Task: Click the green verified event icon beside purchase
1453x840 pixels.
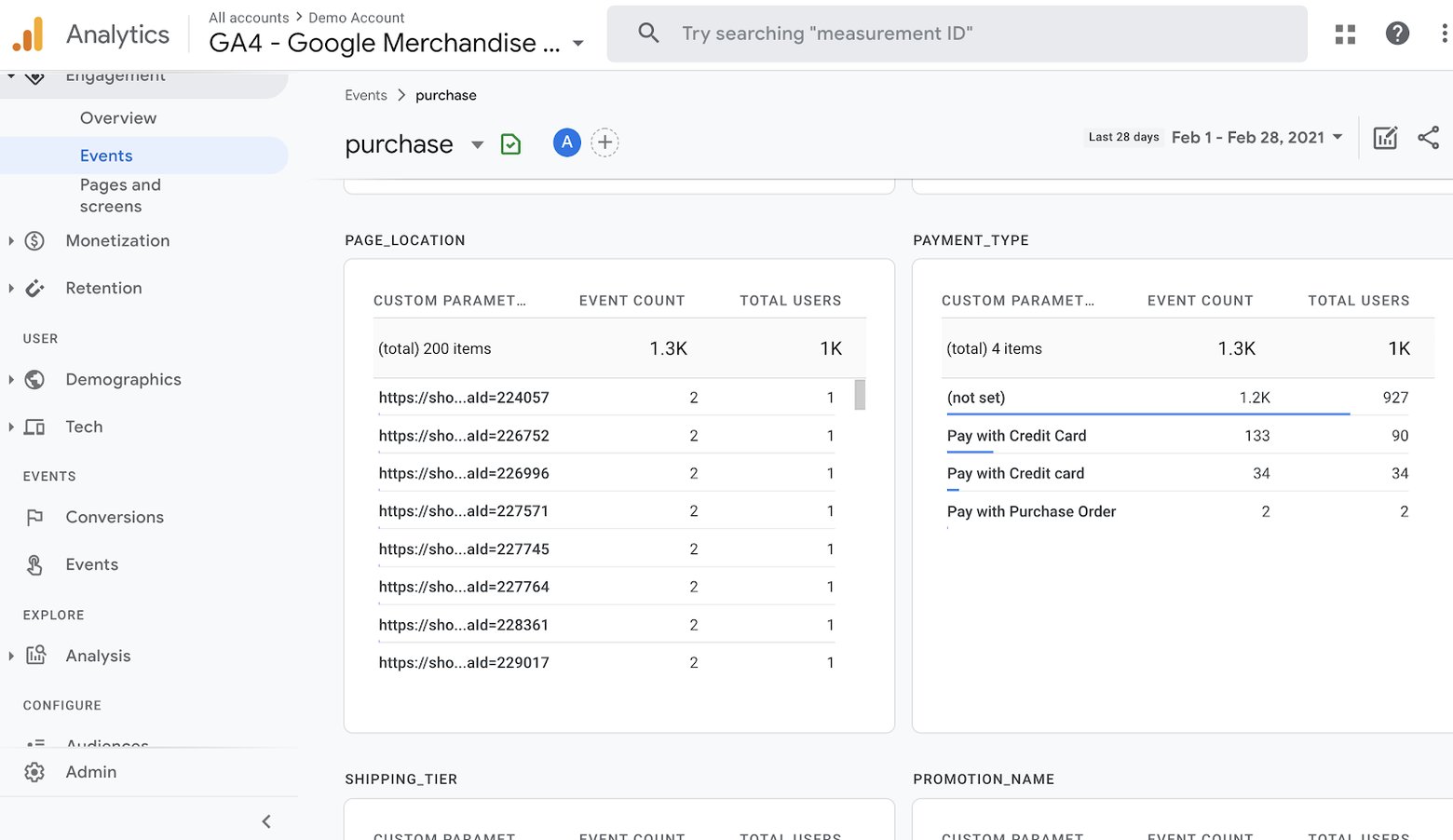Action: 510,143
